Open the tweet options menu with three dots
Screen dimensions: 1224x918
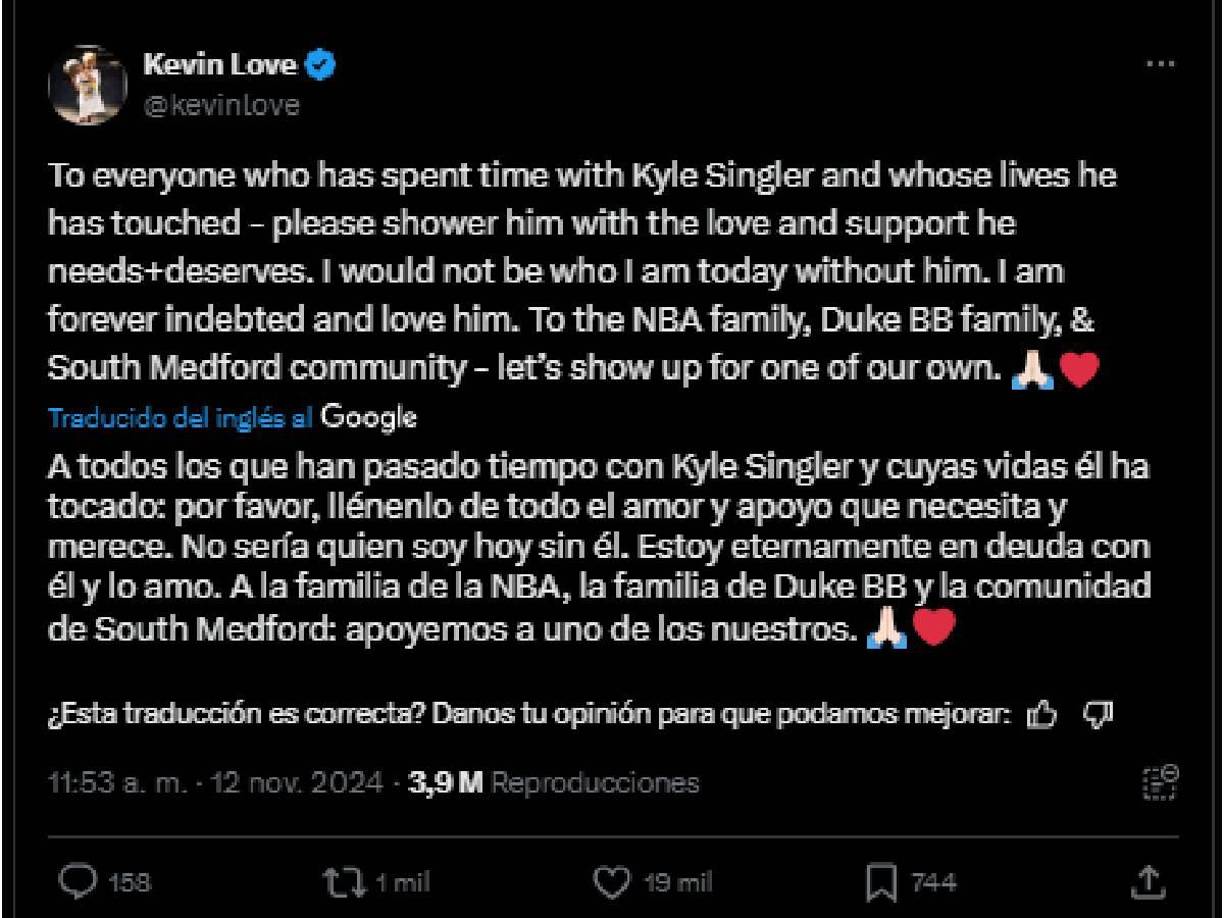tap(1161, 62)
